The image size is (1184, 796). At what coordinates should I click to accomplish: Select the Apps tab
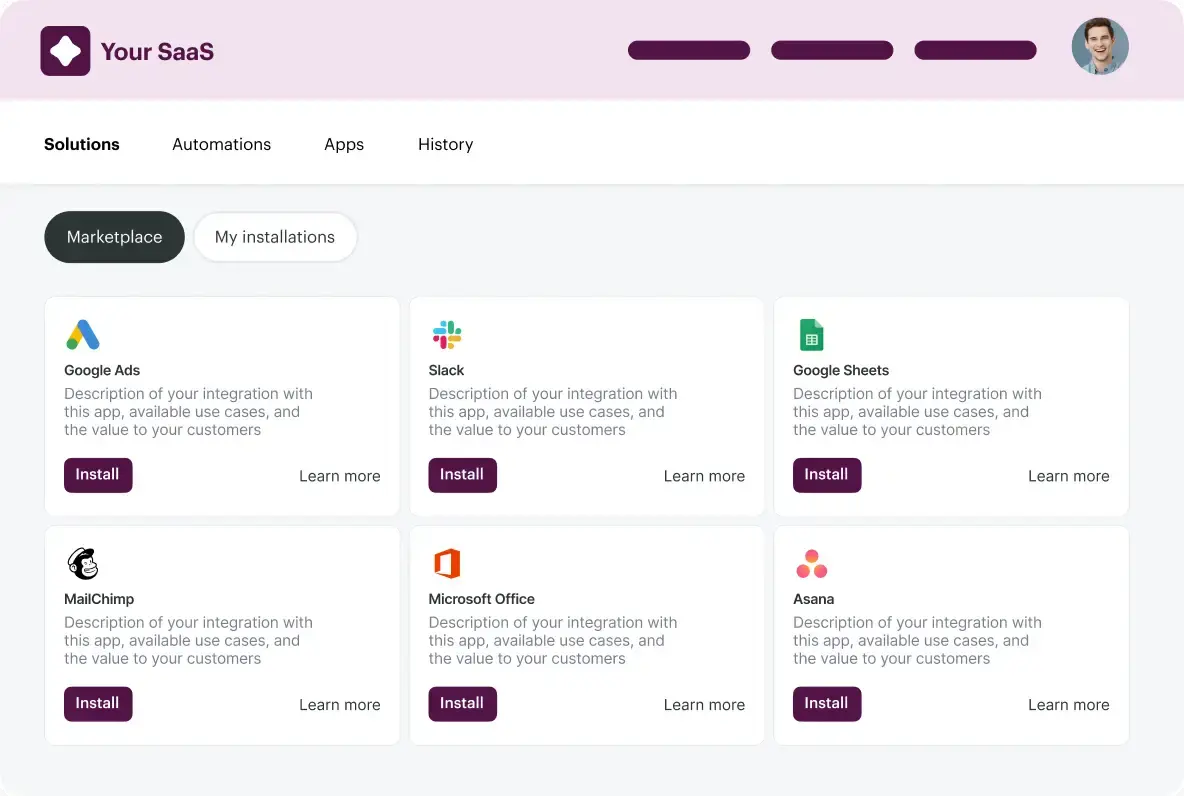pyautogui.click(x=344, y=144)
